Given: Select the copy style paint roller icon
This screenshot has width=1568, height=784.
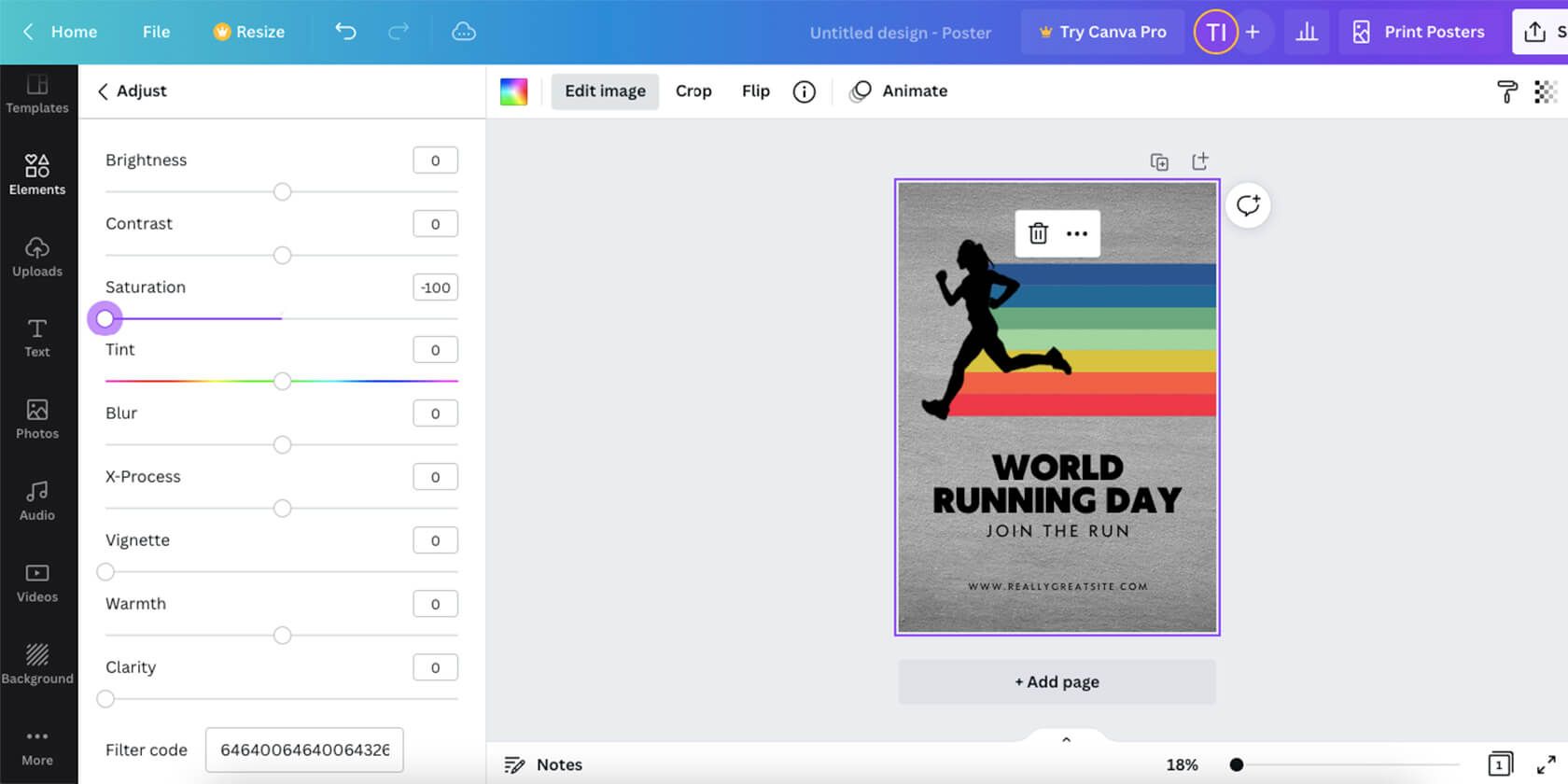Looking at the screenshot, I should [x=1506, y=91].
